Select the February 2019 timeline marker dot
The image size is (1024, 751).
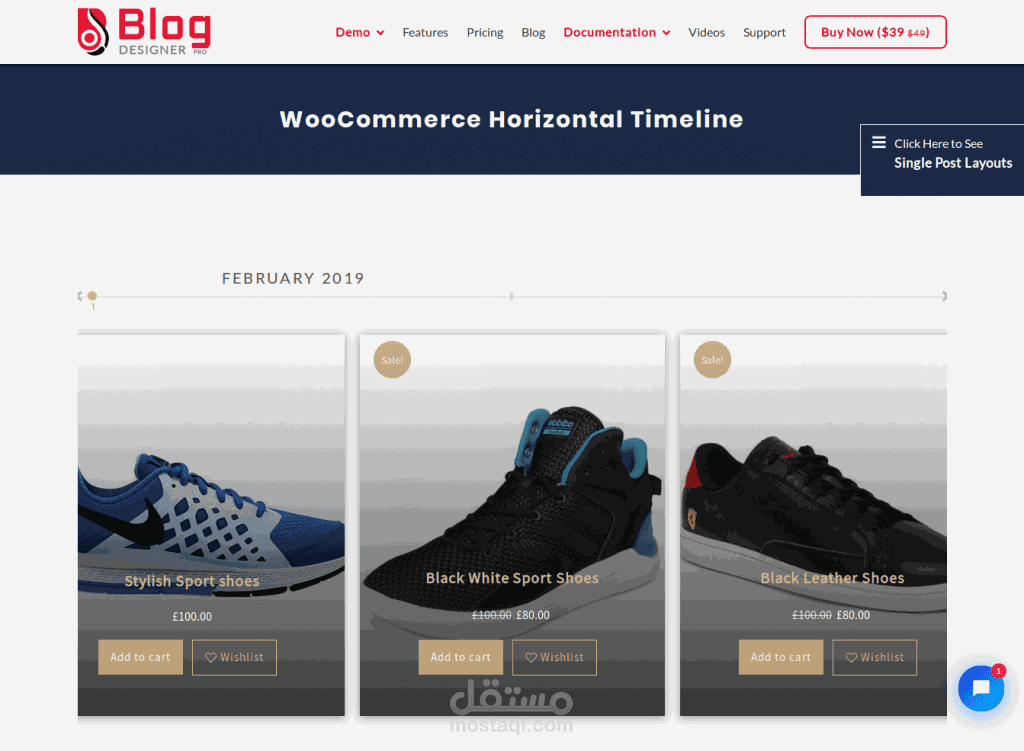pyautogui.click(x=92, y=296)
